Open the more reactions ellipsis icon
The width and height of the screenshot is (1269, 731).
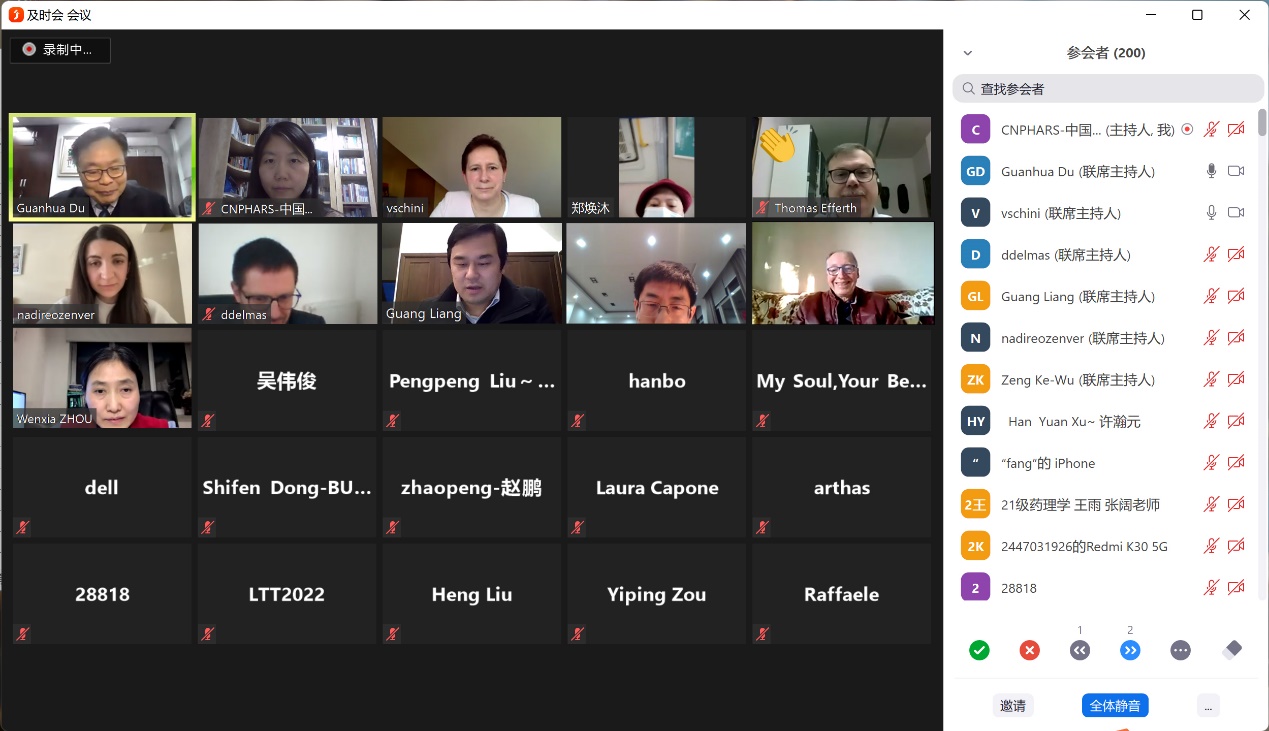point(1180,650)
